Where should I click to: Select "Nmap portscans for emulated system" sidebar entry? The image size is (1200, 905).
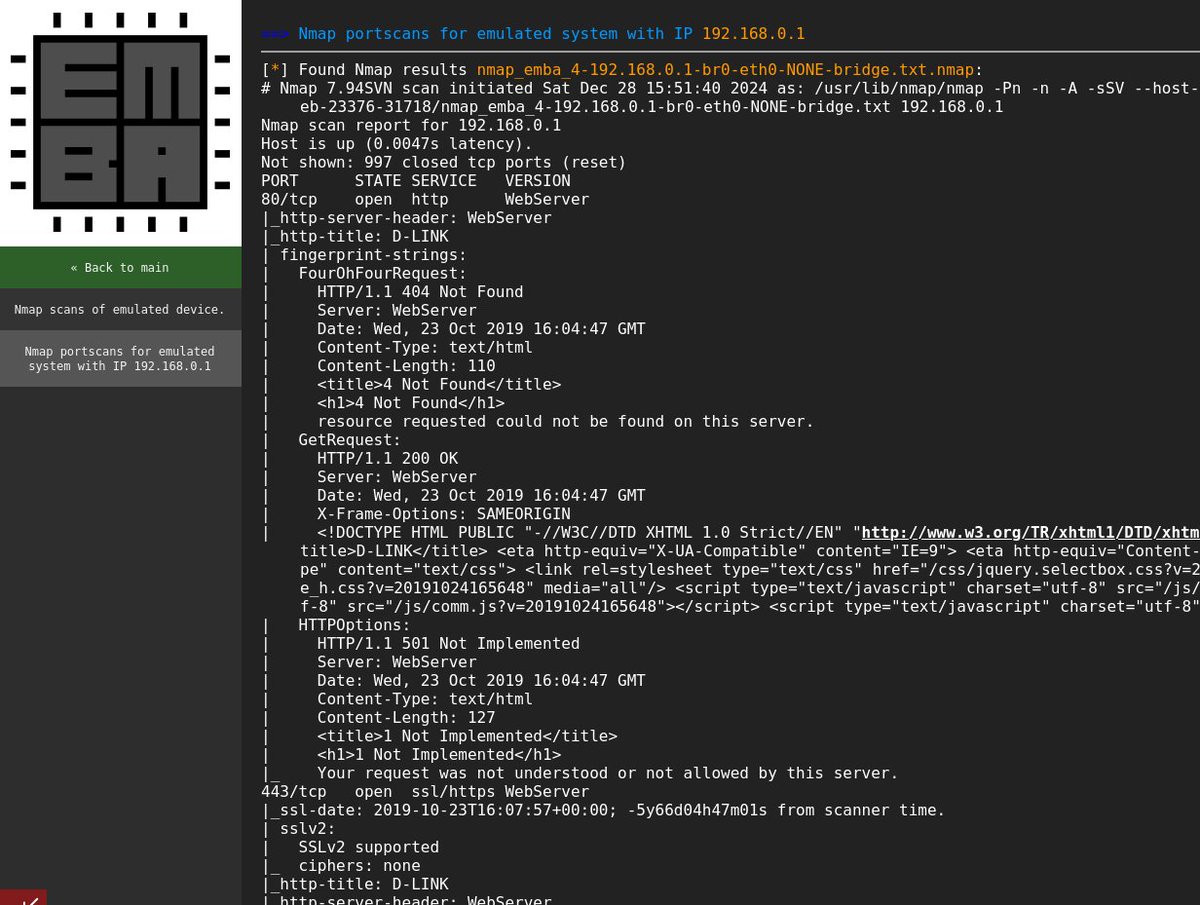(120, 358)
